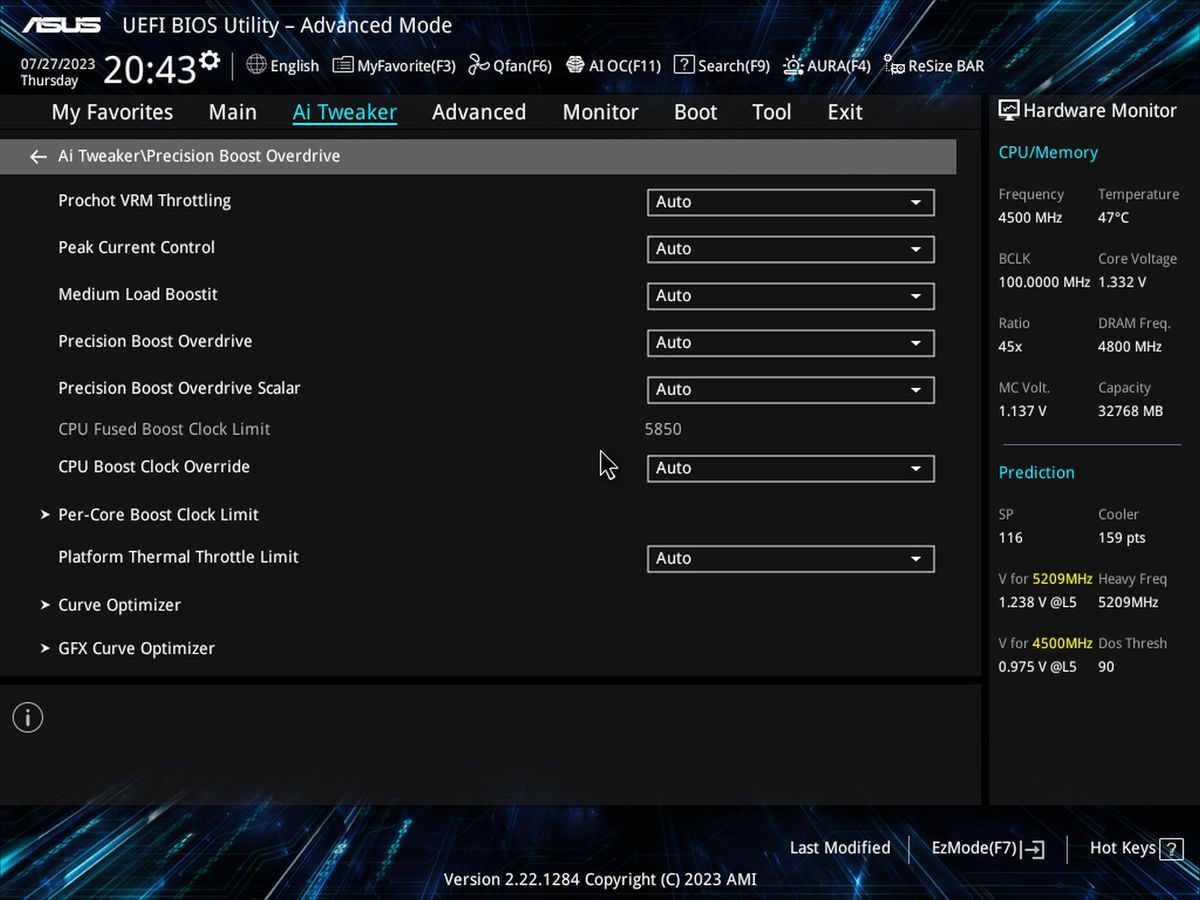Click the BIOS version copyright text
This screenshot has height=900, width=1200.
600,880
